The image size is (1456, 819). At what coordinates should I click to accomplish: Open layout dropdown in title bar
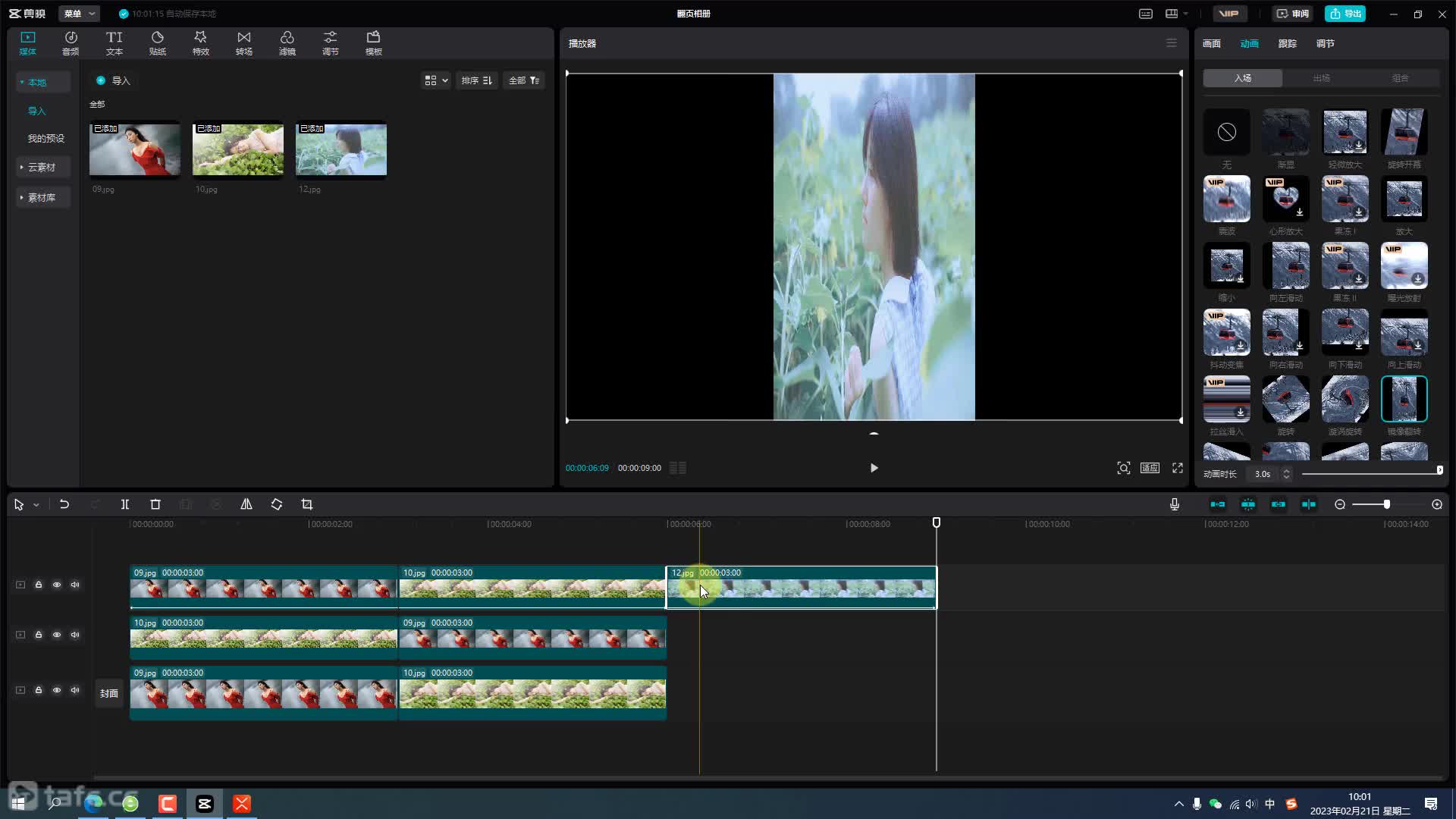[x=1176, y=14]
